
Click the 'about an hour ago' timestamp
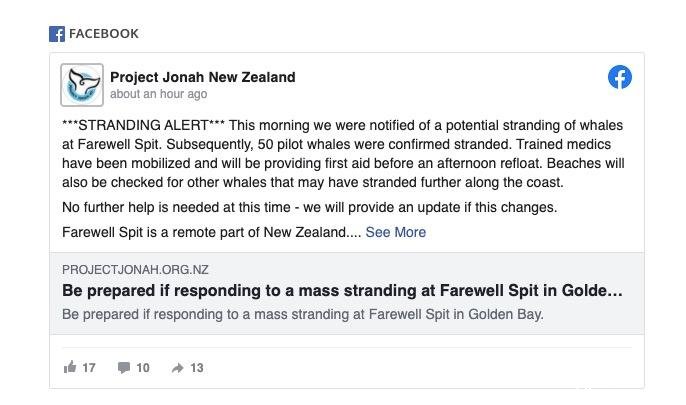click(158, 94)
